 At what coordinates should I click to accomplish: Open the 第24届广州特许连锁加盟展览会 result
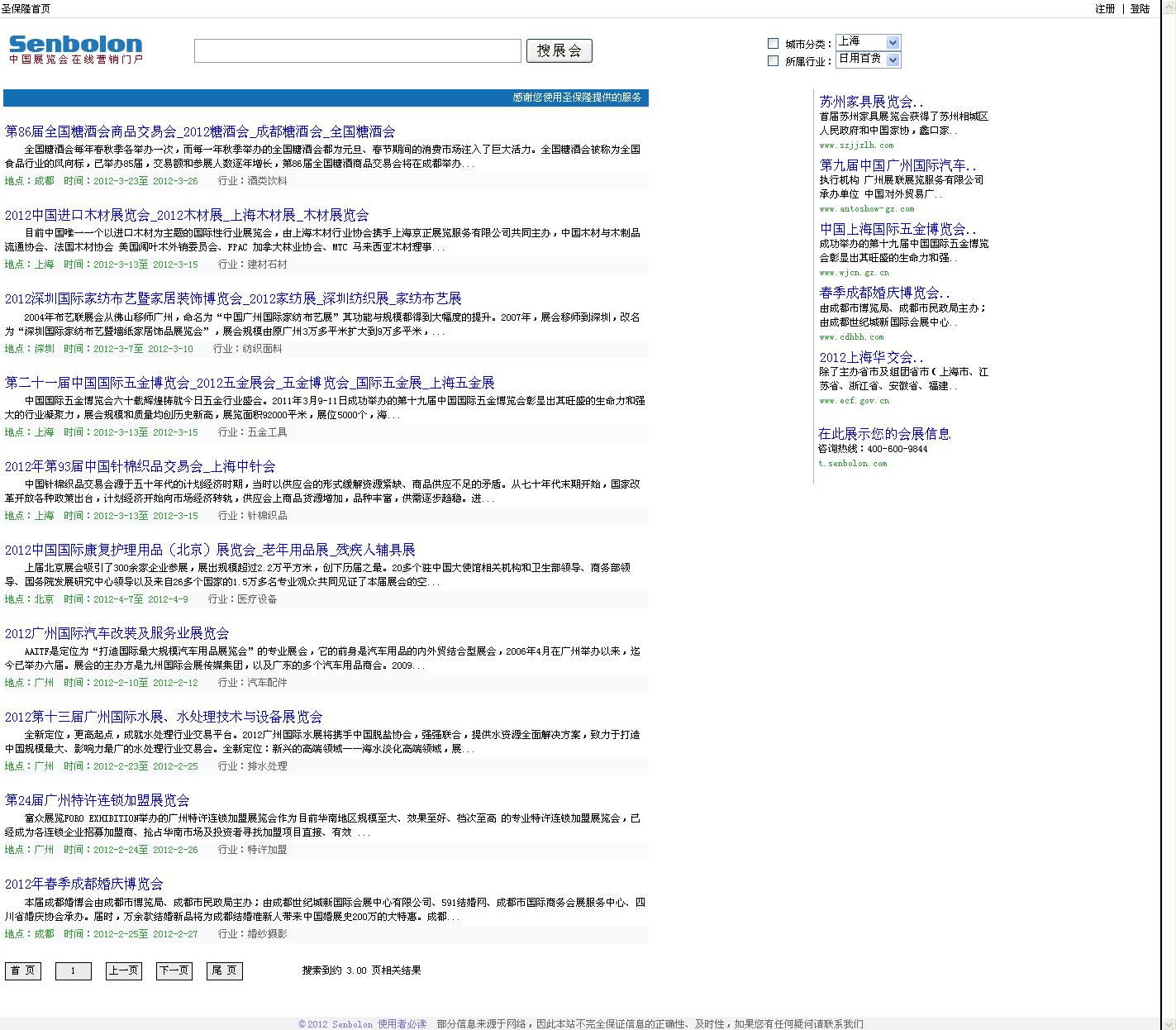tap(98, 800)
